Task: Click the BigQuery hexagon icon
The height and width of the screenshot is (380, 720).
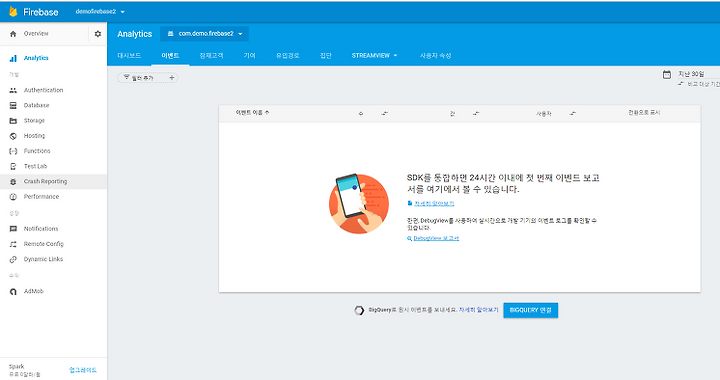Action: pos(359,311)
